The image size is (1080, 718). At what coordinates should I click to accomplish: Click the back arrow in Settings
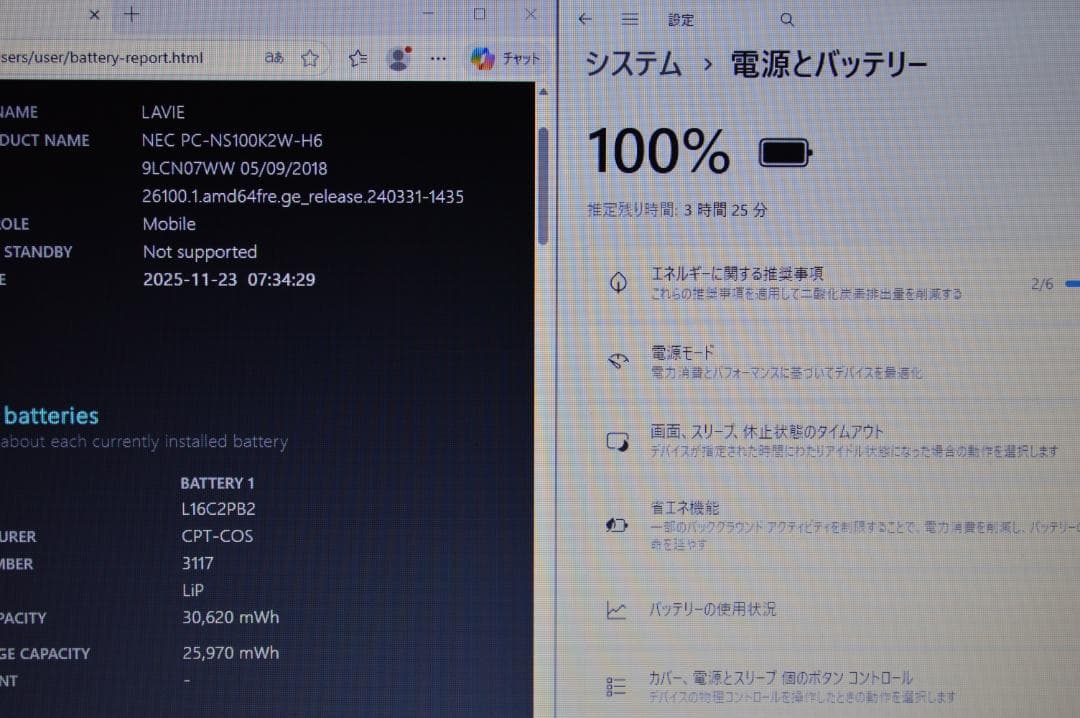pyautogui.click(x=585, y=18)
